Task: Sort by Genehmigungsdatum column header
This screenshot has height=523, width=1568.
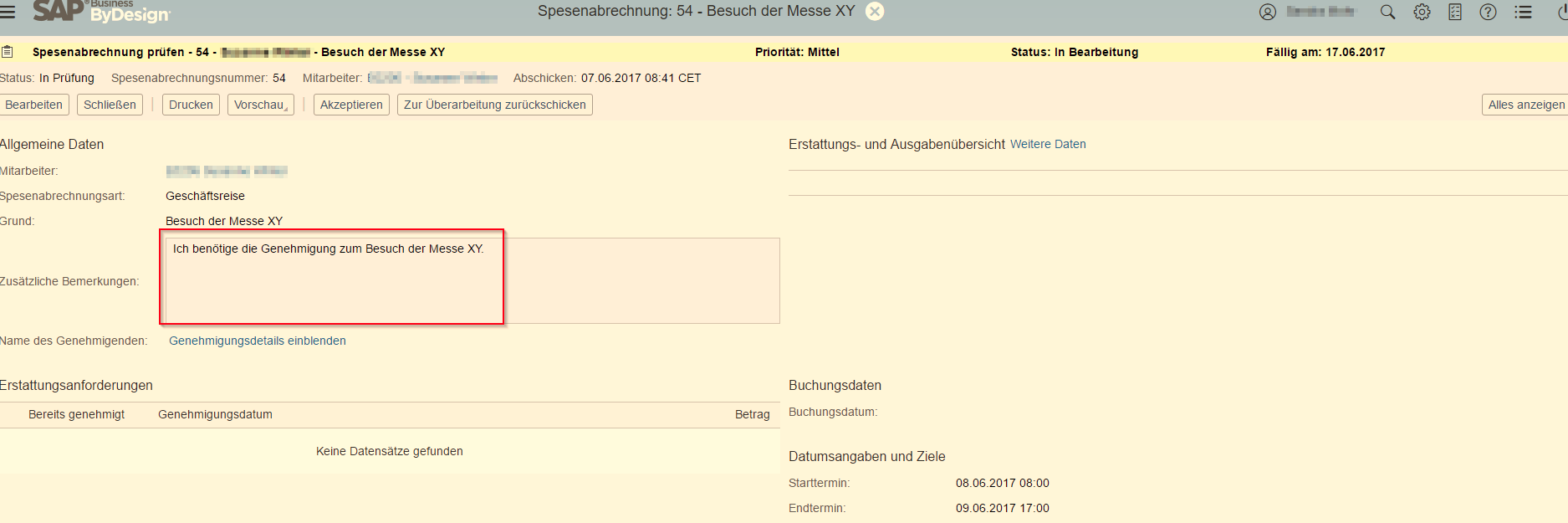Action: tap(215, 414)
